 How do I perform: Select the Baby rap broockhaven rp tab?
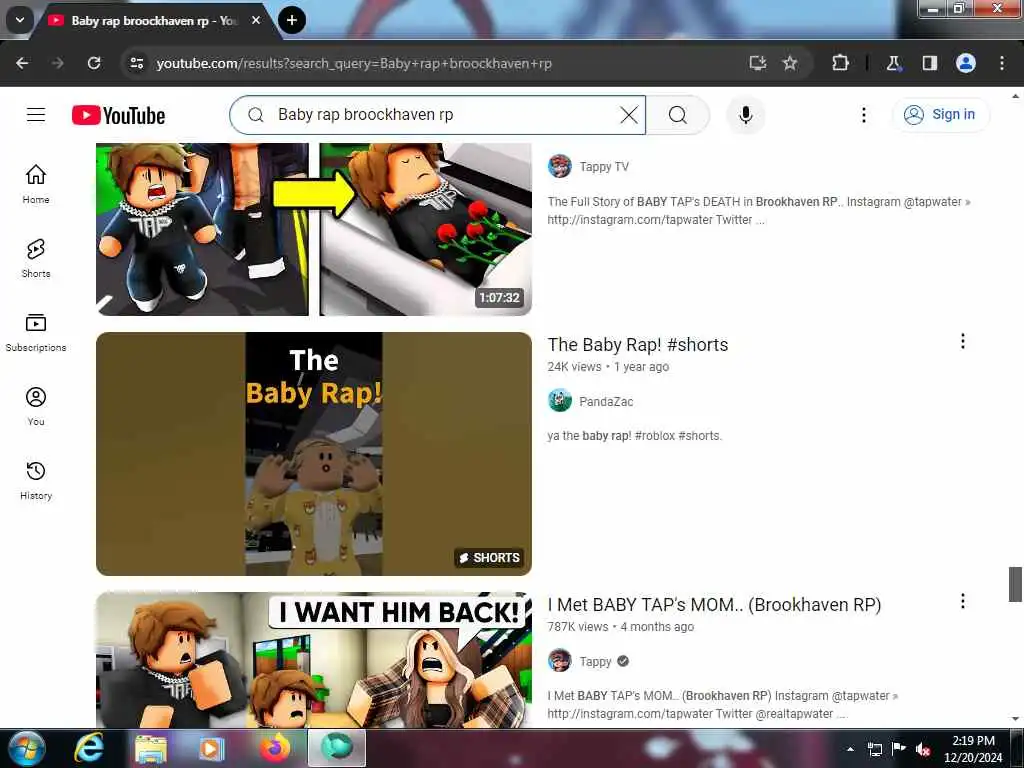(x=154, y=20)
